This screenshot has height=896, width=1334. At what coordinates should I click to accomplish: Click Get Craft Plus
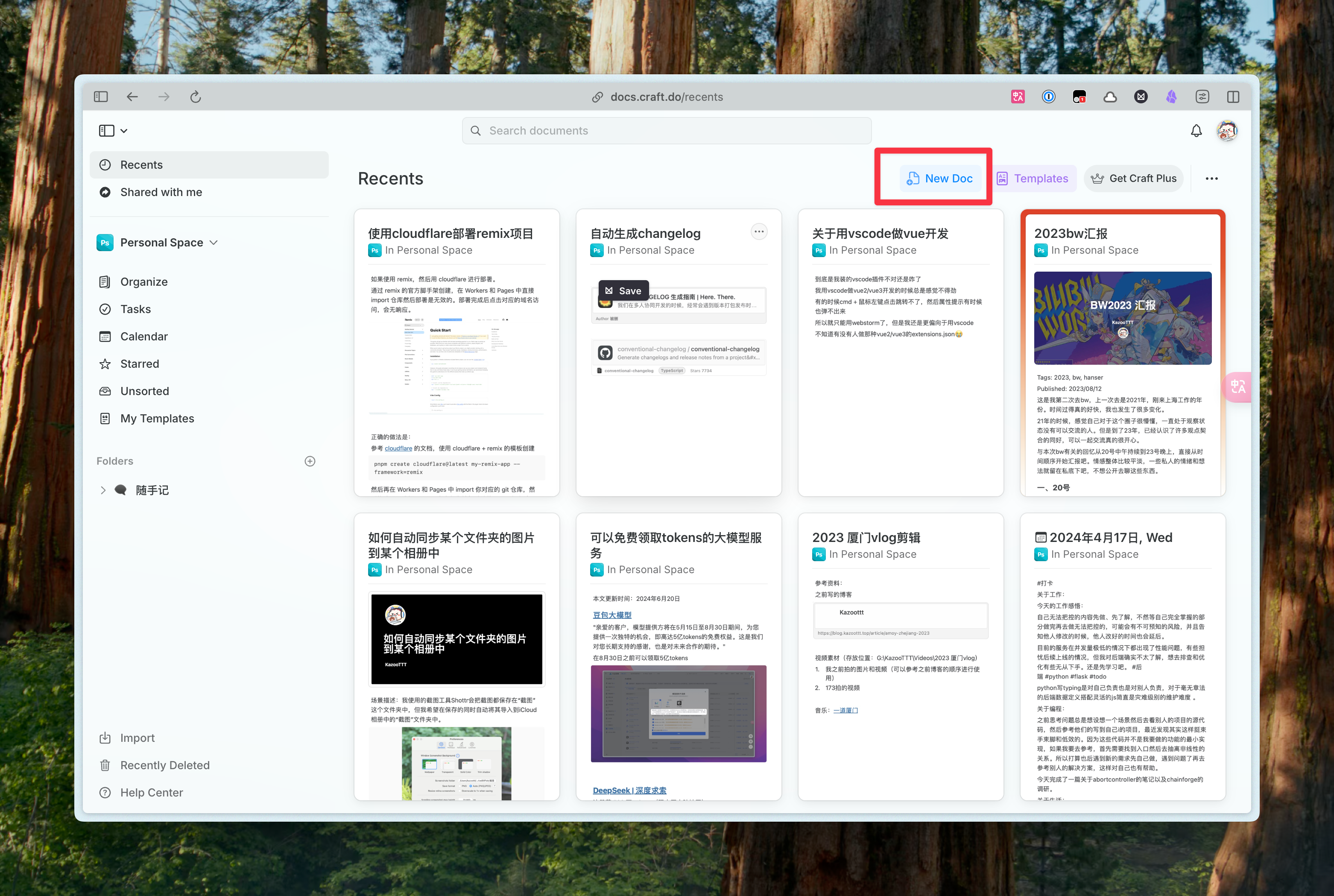(1134, 178)
